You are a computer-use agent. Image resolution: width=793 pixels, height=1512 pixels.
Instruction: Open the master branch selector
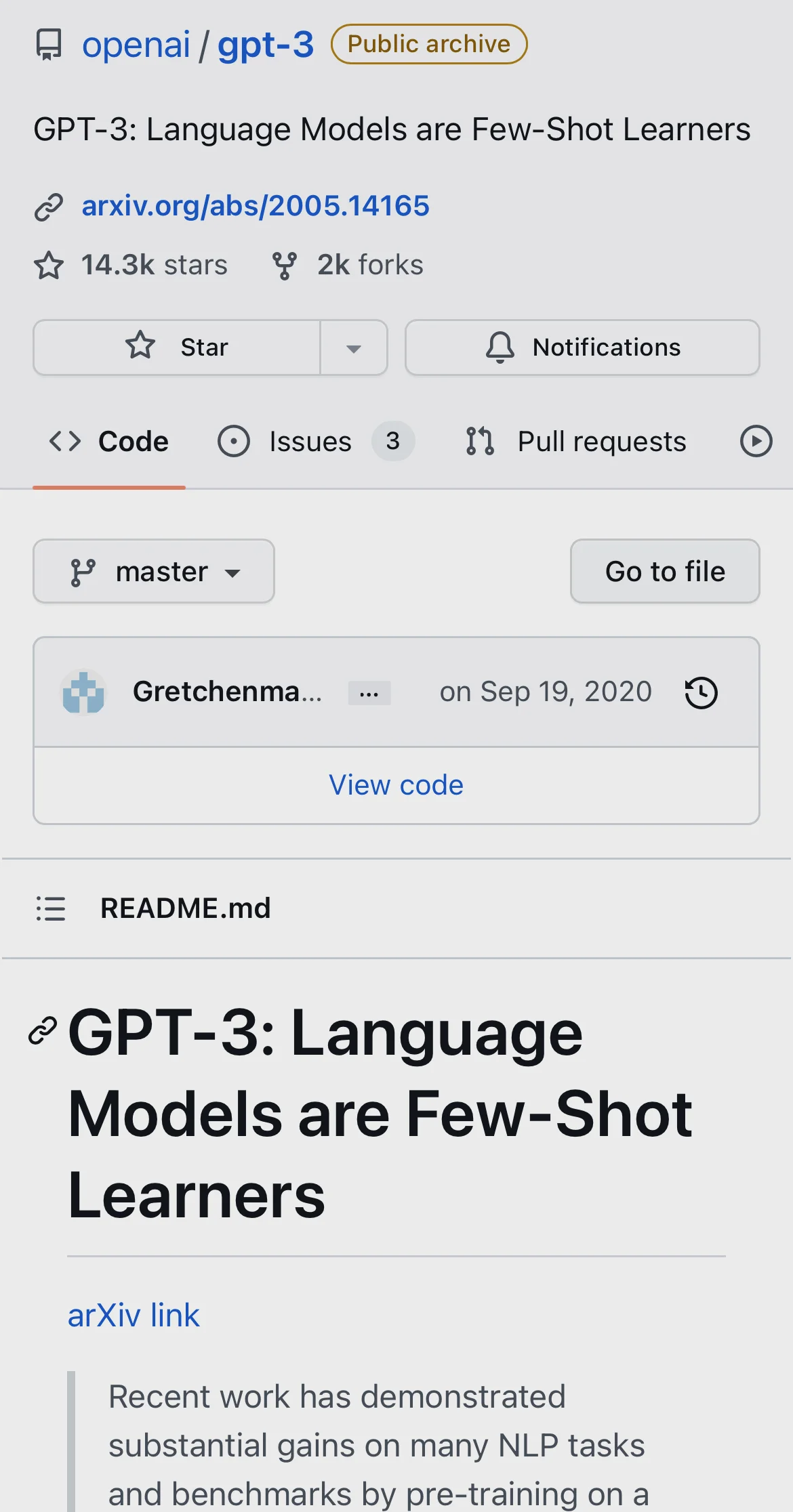(x=154, y=572)
